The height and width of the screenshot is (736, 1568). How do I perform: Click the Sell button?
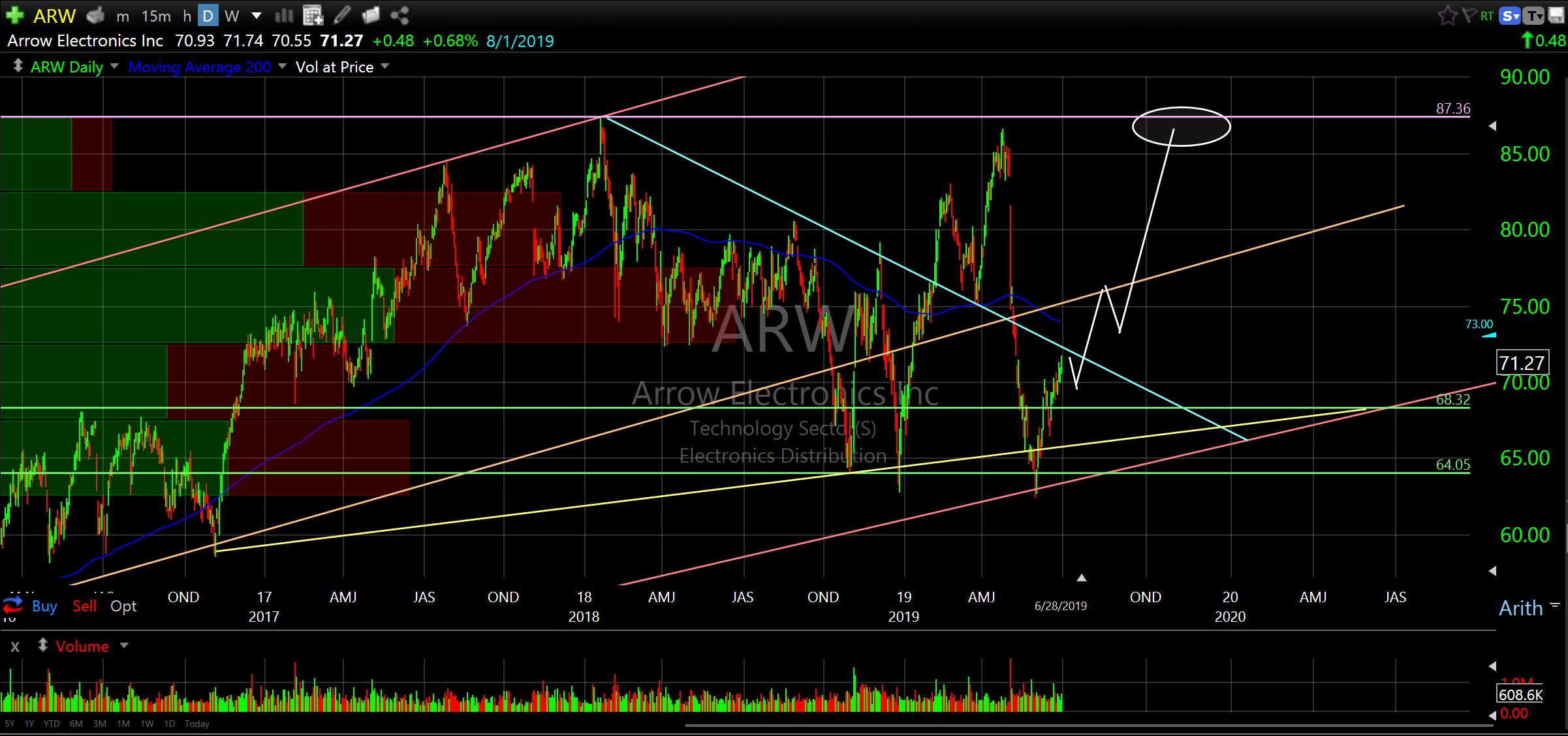84,606
